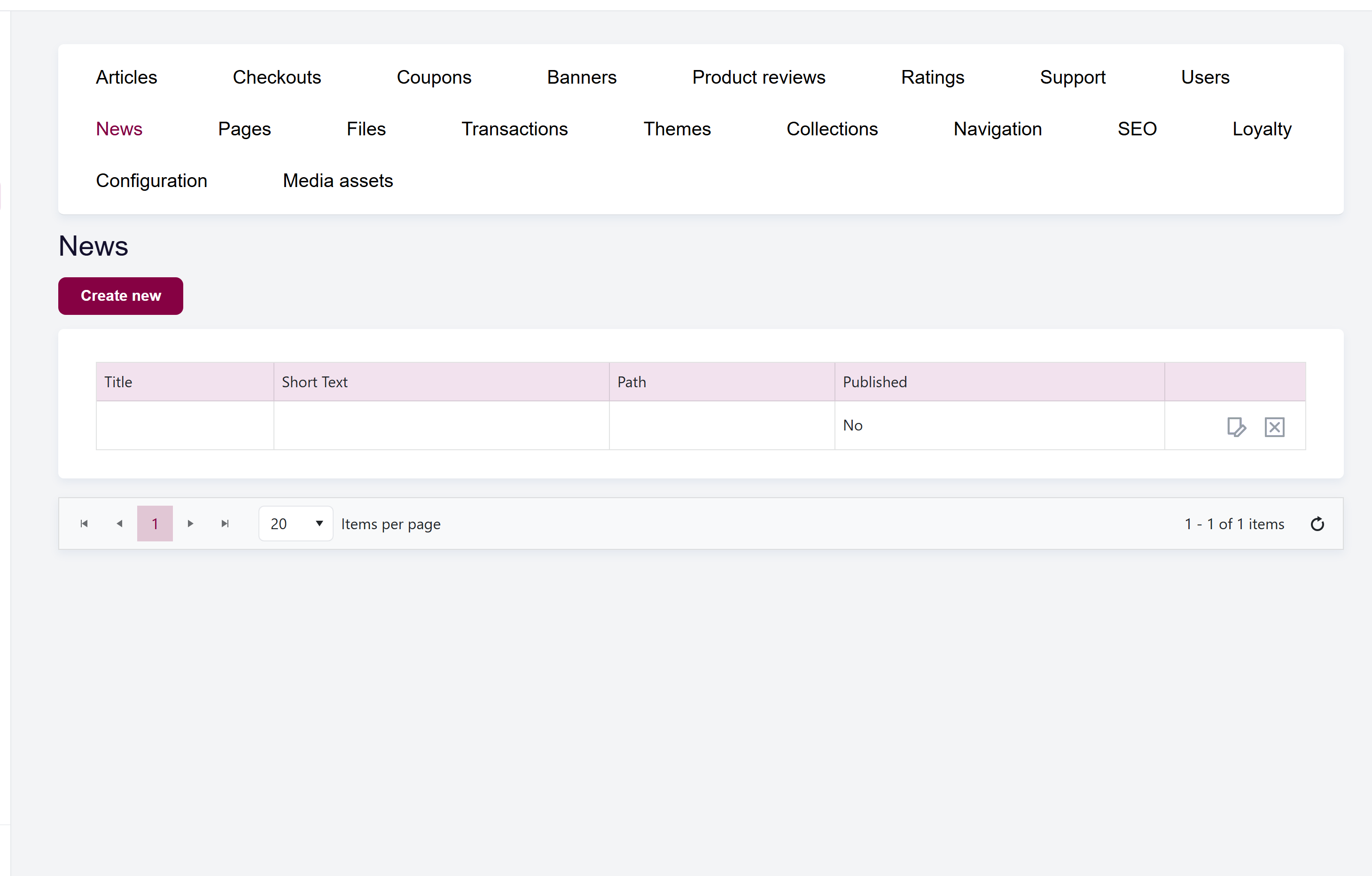Navigate to Files
This screenshot has width=1372, height=876.
tap(366, 129)
